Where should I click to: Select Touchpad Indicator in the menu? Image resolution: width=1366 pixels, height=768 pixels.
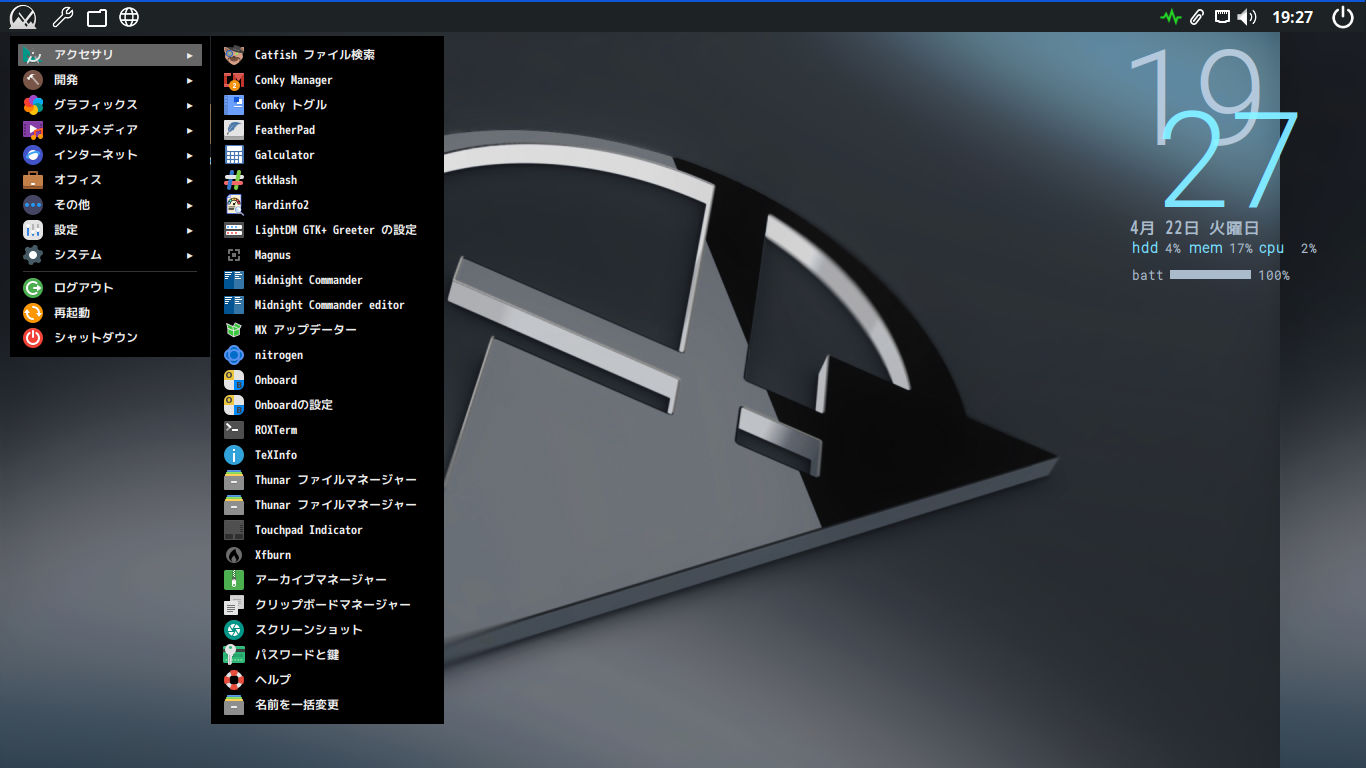(x=327, y=530)
